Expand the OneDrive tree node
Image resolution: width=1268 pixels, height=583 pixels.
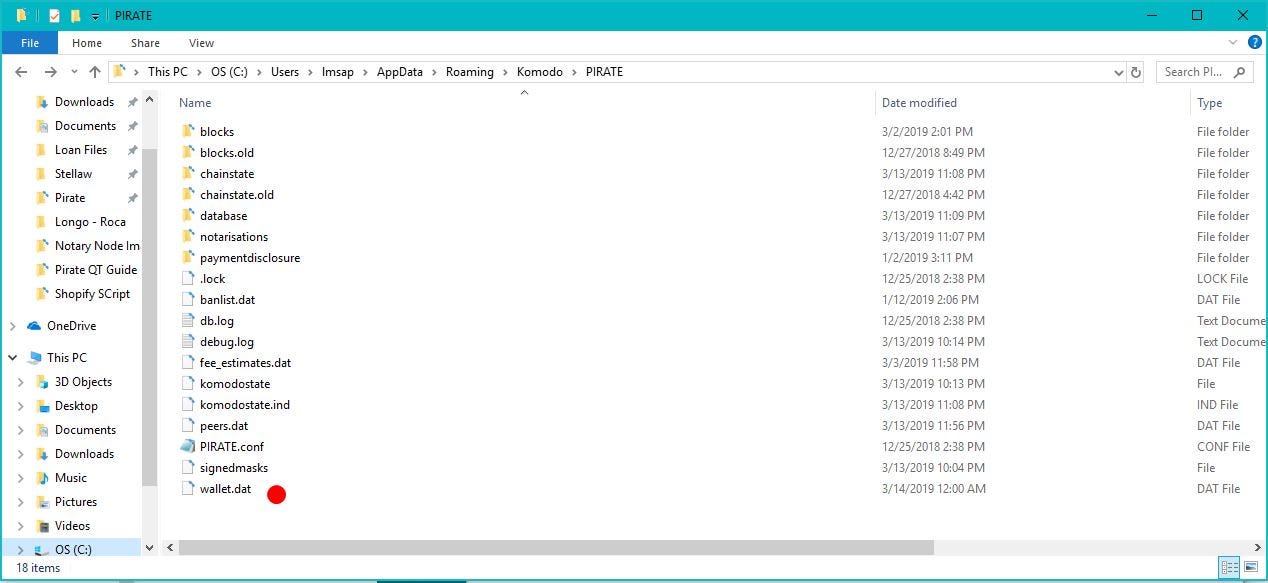[x=13, y=326]
